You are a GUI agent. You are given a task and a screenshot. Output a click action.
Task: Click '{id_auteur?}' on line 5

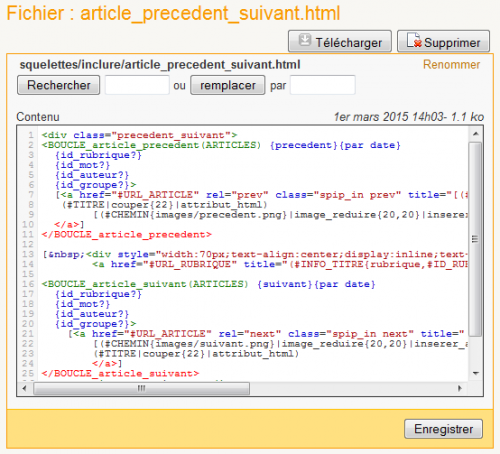point(92,175)
